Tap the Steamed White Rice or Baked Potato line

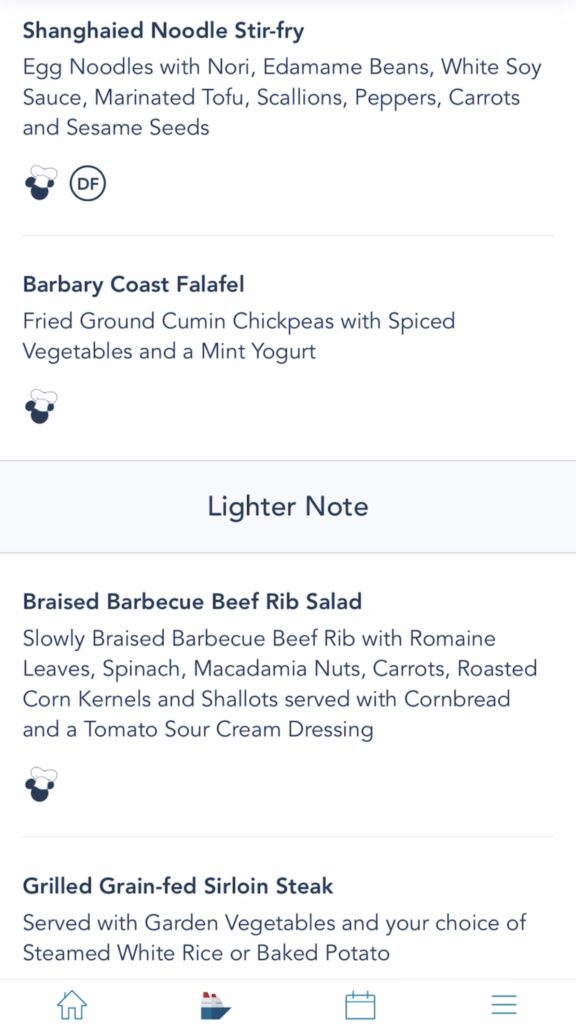point(206,953)
